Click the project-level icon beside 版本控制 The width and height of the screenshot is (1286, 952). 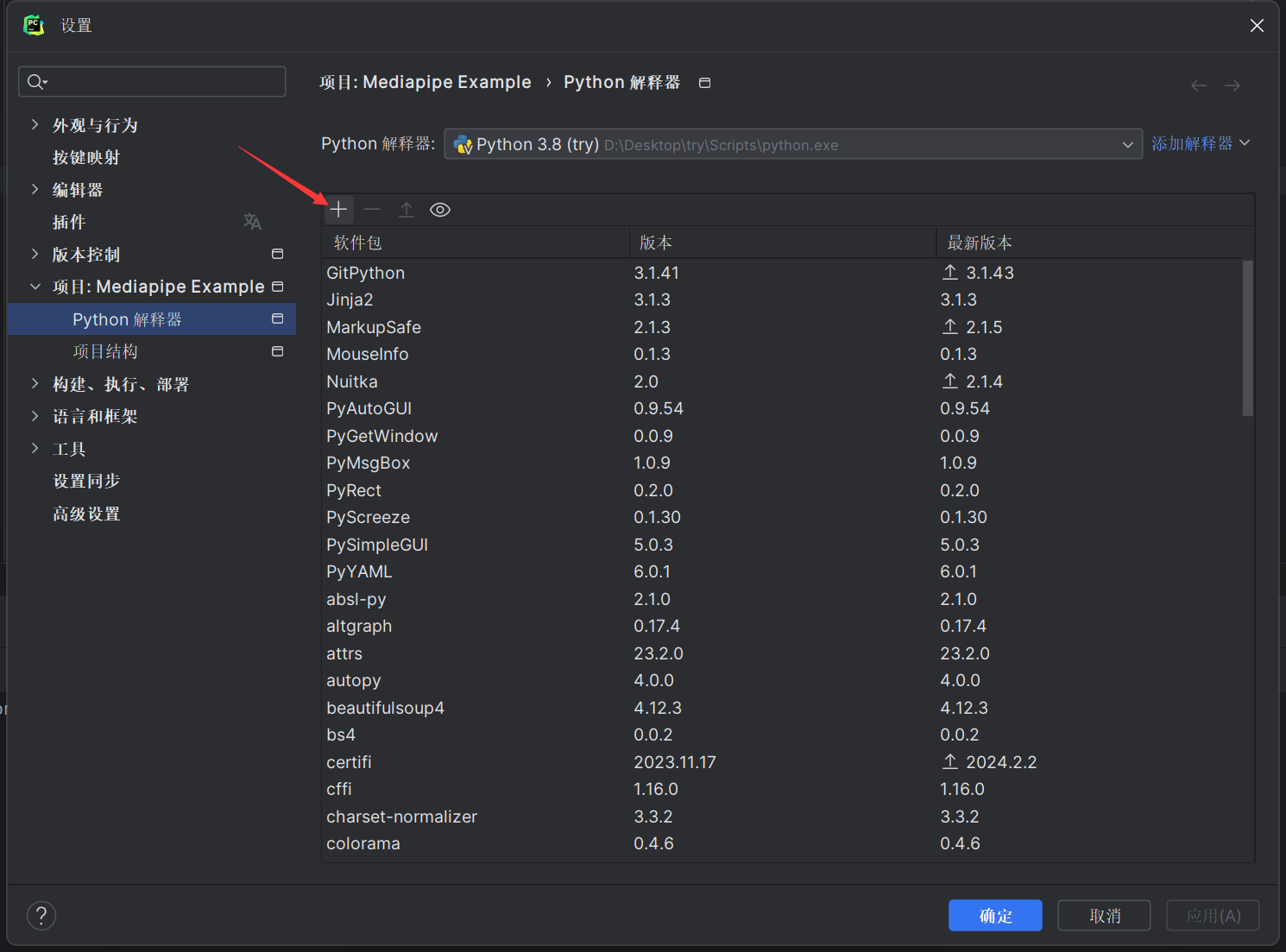[x=277, y=254]
